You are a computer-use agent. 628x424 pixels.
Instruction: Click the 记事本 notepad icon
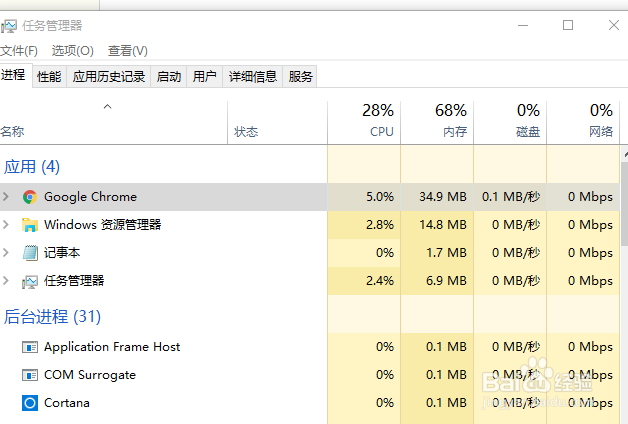coord(30,253)
